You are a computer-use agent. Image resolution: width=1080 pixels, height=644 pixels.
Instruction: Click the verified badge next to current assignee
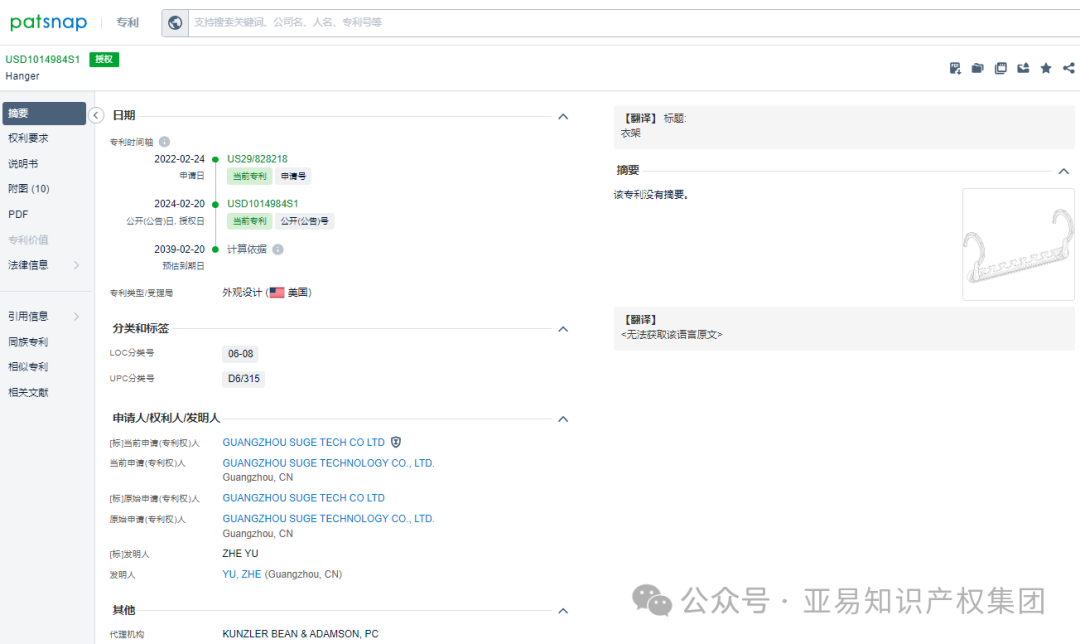[x=395, y=441]
